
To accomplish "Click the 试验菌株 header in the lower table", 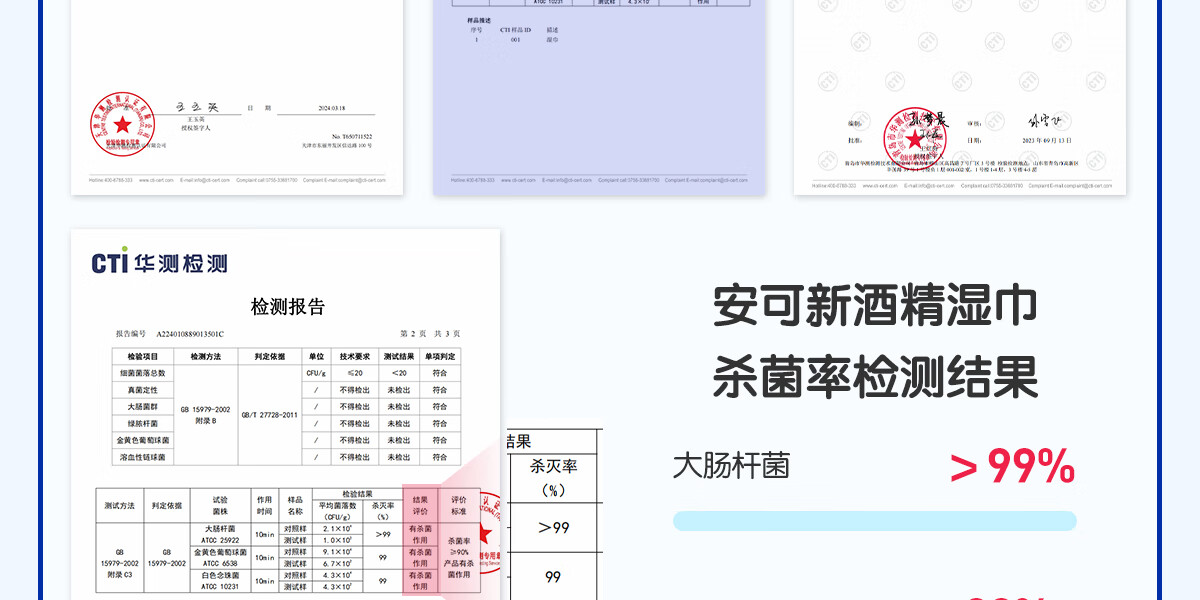I will [x=220, y=505].
